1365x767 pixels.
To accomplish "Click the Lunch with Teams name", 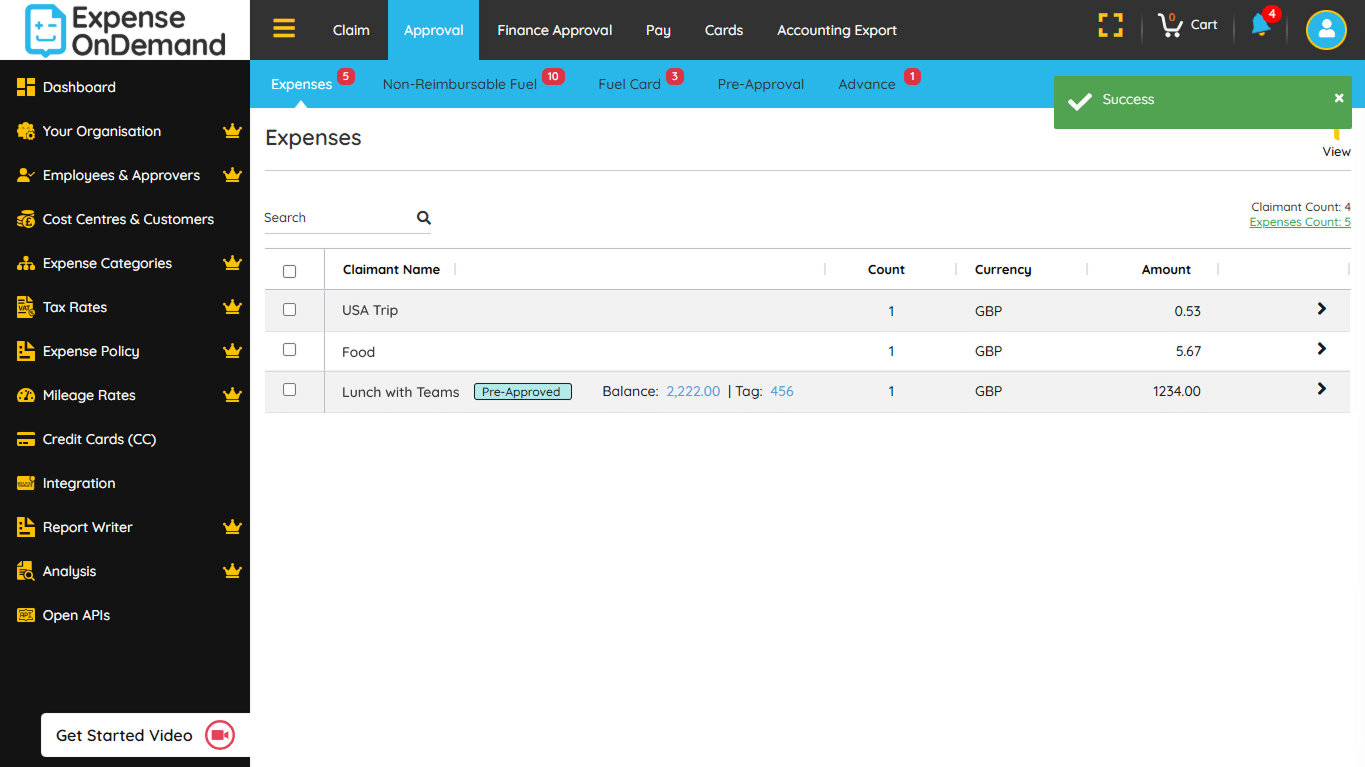I will 401,392.
